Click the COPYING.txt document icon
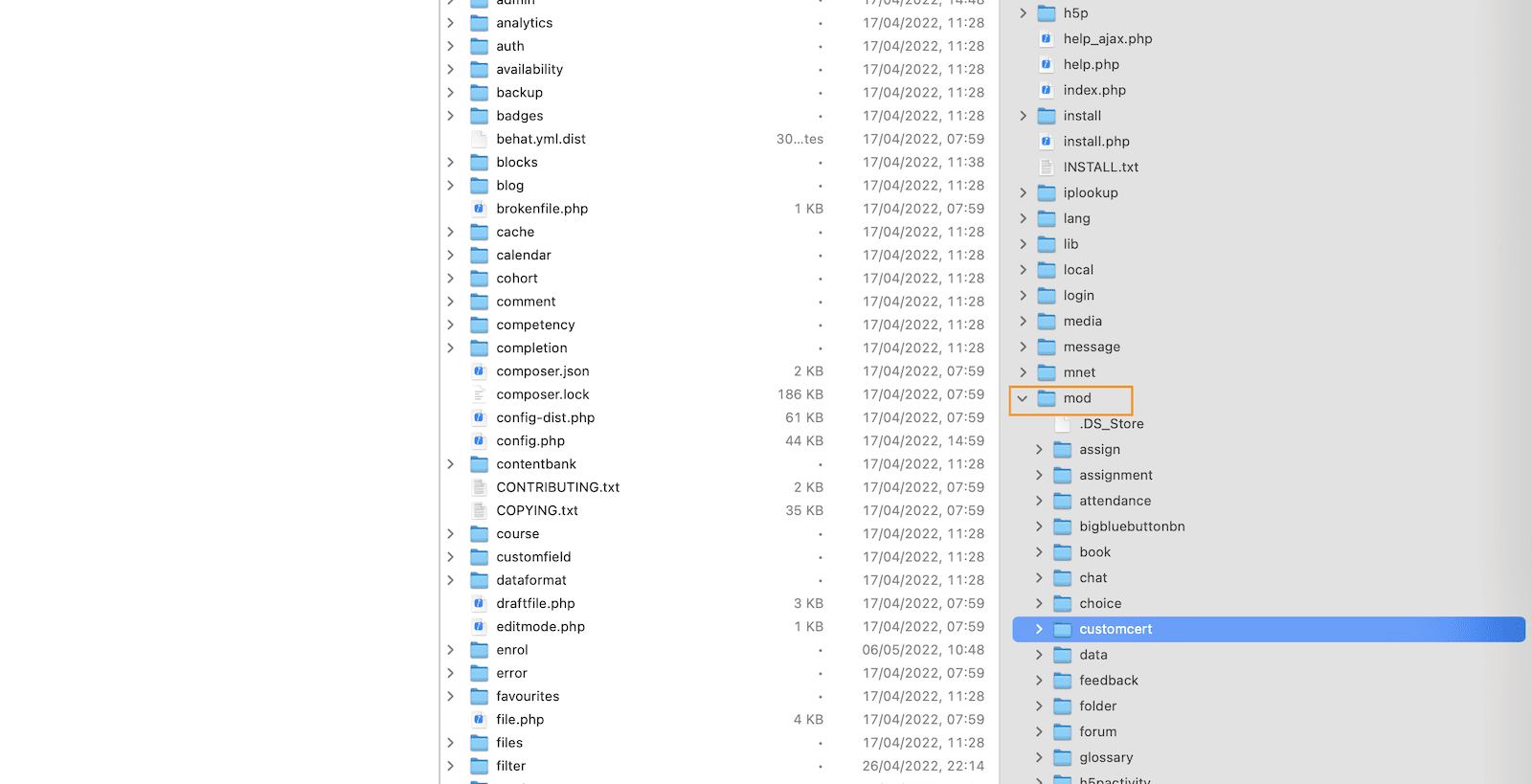Screen dimensions: 1532x784 (479, 510)
